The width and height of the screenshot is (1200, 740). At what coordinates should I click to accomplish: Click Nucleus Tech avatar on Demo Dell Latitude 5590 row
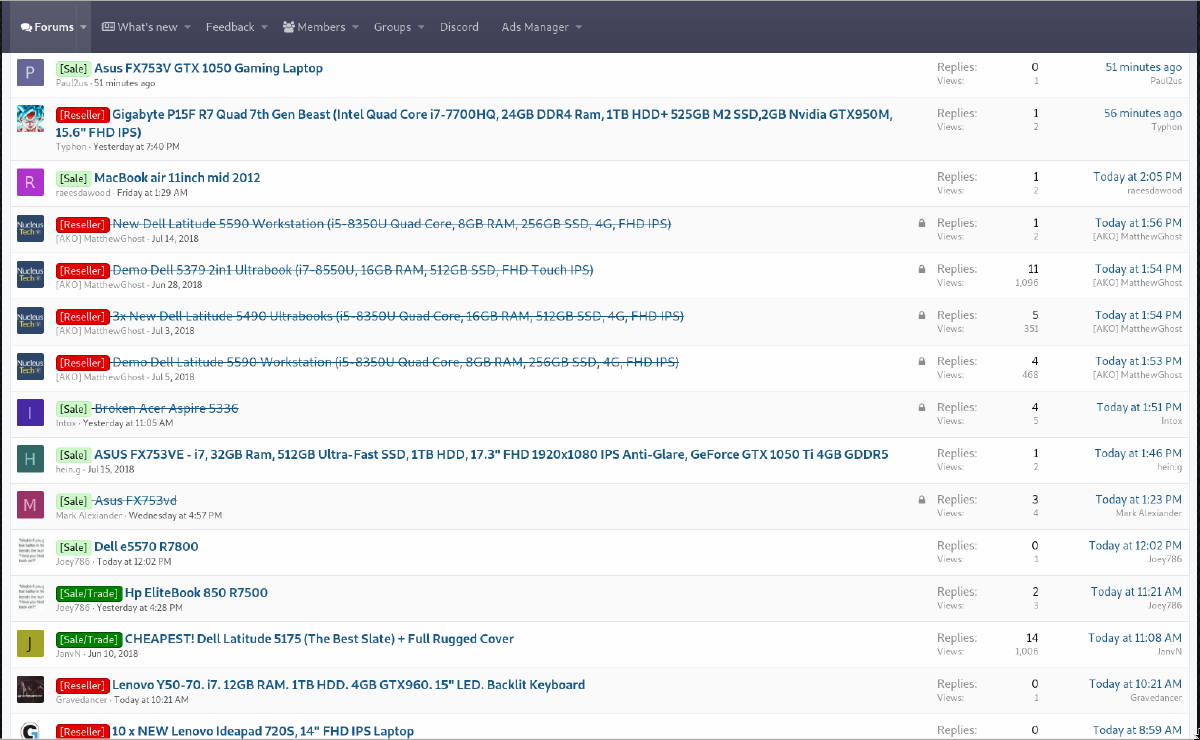click(30, 367)
